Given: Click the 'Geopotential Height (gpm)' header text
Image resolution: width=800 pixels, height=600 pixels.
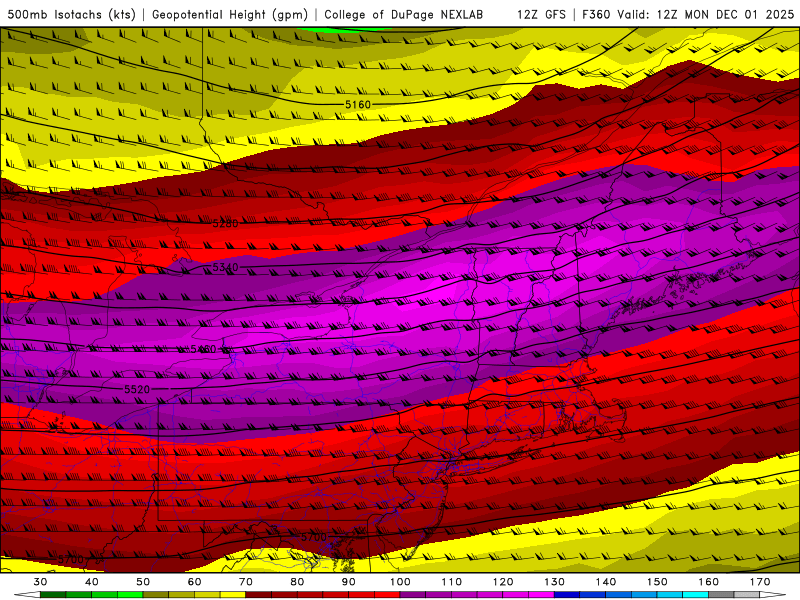Looking at the screenshot, I should click(230, 14).
